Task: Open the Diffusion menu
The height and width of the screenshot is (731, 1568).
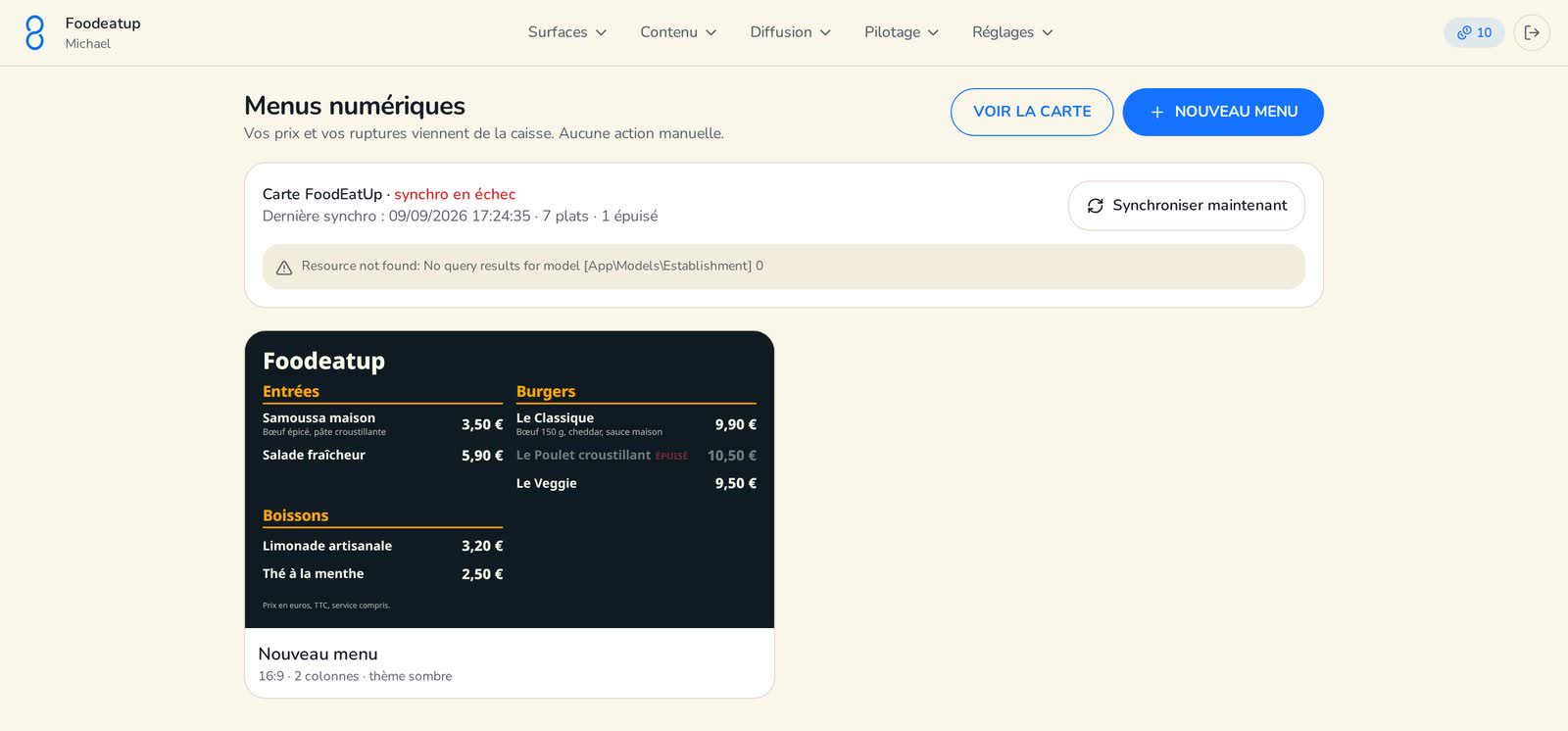Action: (791, 32)
